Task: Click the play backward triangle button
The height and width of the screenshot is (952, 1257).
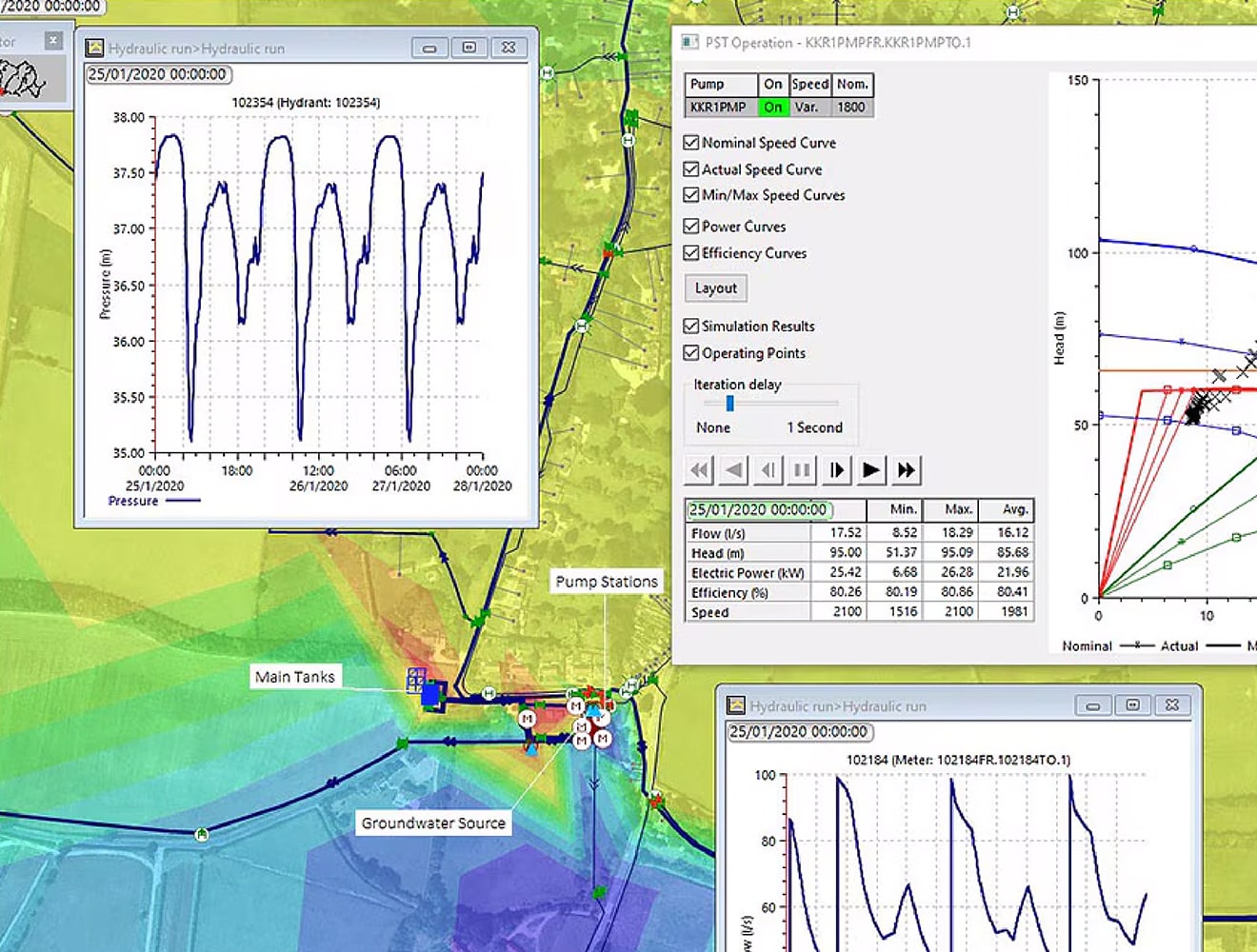Action: pos(733,469)
